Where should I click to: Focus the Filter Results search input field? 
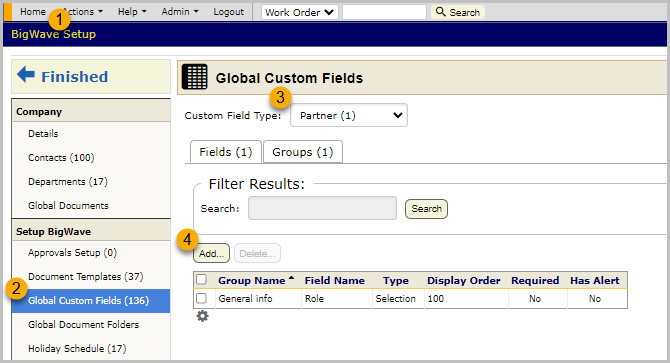[x=323, y=208]
